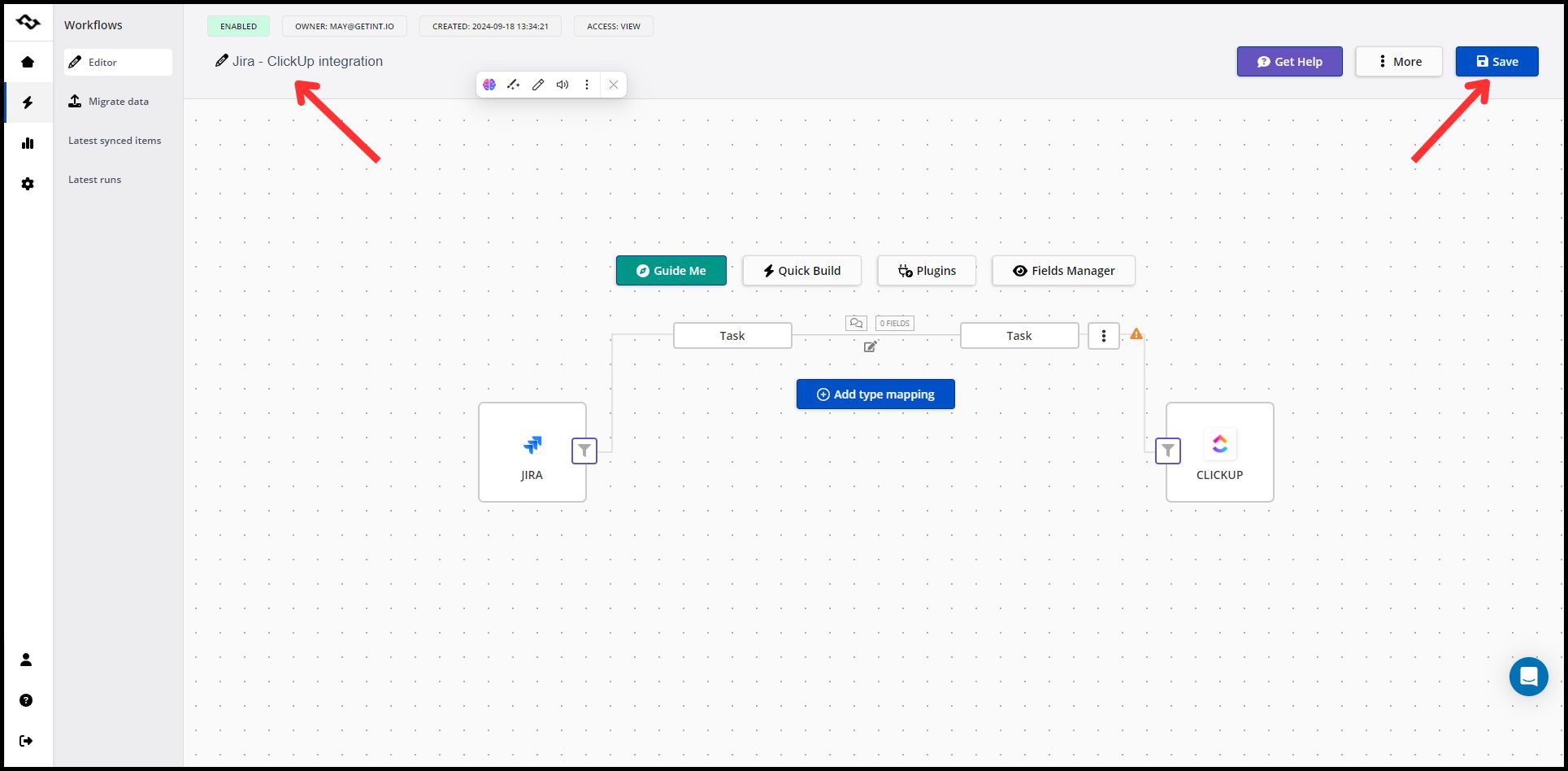Click the Jira filter funnel icon
1568x771 pixels.
(584, 451)
